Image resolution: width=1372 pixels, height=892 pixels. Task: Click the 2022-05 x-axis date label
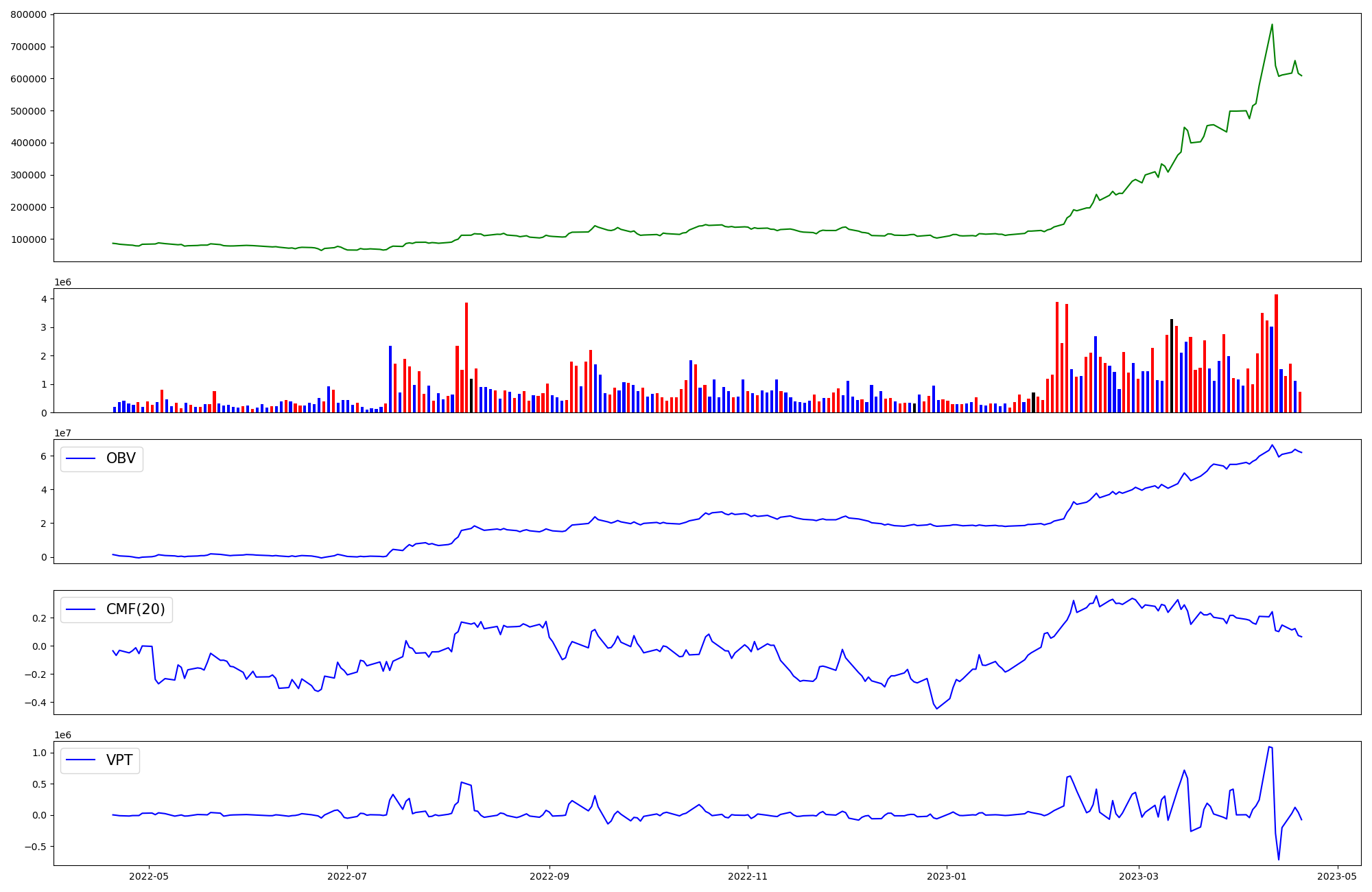tap(149, 876)
